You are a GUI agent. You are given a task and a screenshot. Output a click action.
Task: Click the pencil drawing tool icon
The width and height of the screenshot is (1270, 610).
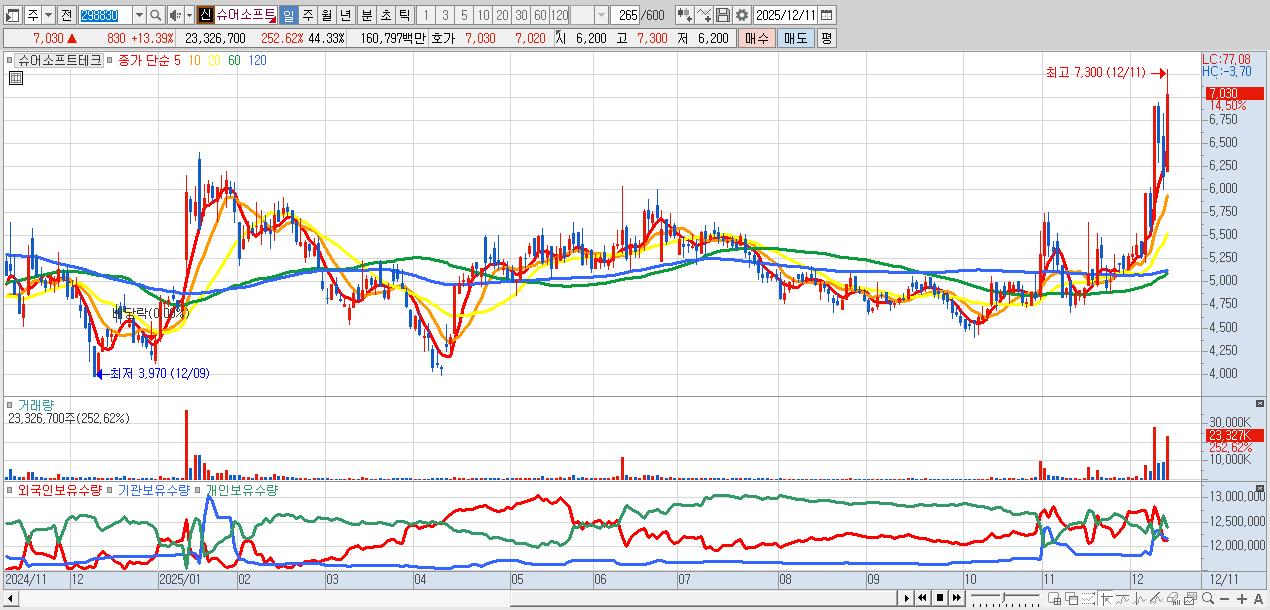click(1157, 598)
